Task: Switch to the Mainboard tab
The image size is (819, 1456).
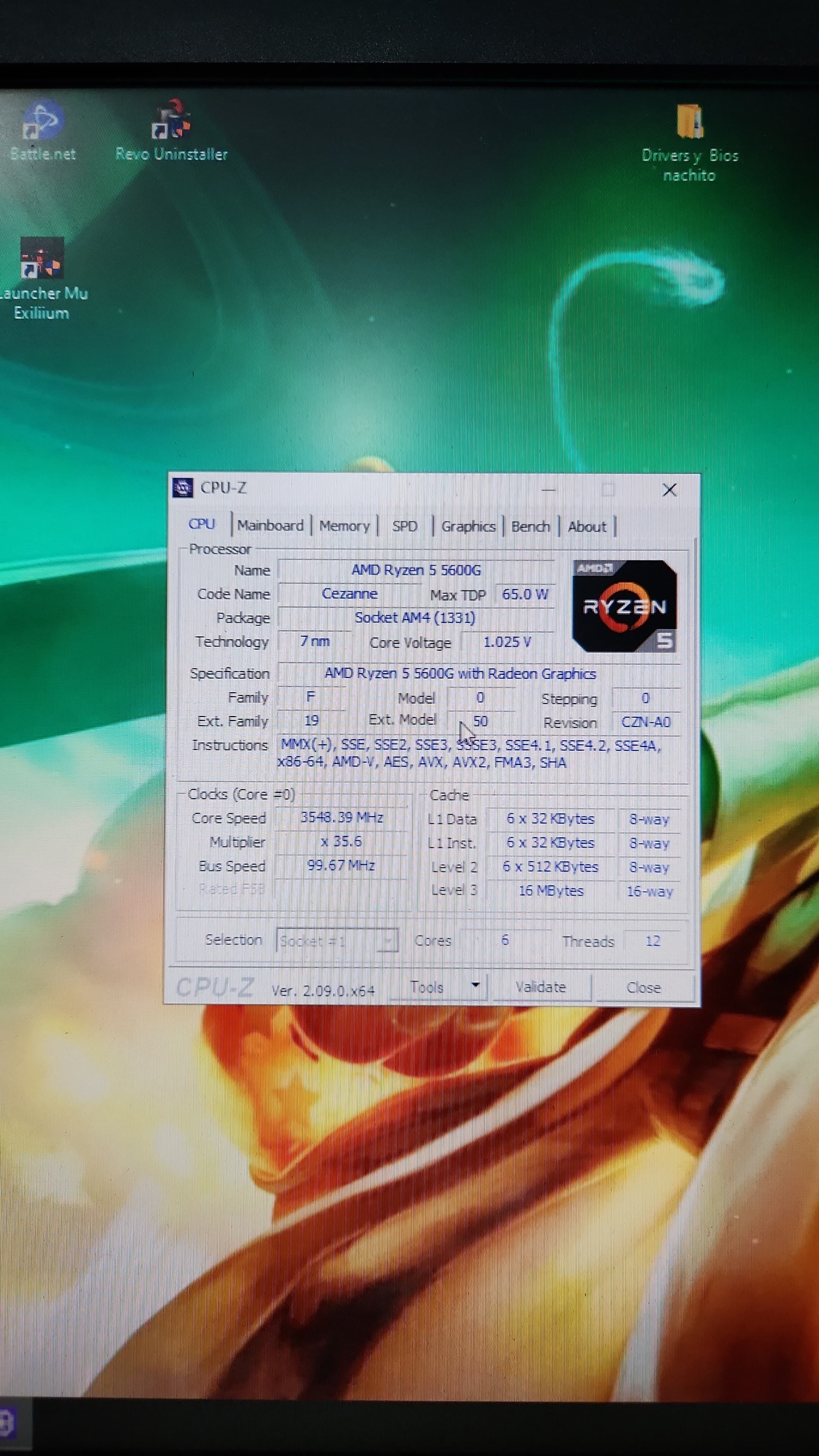Action: point(270,526)
